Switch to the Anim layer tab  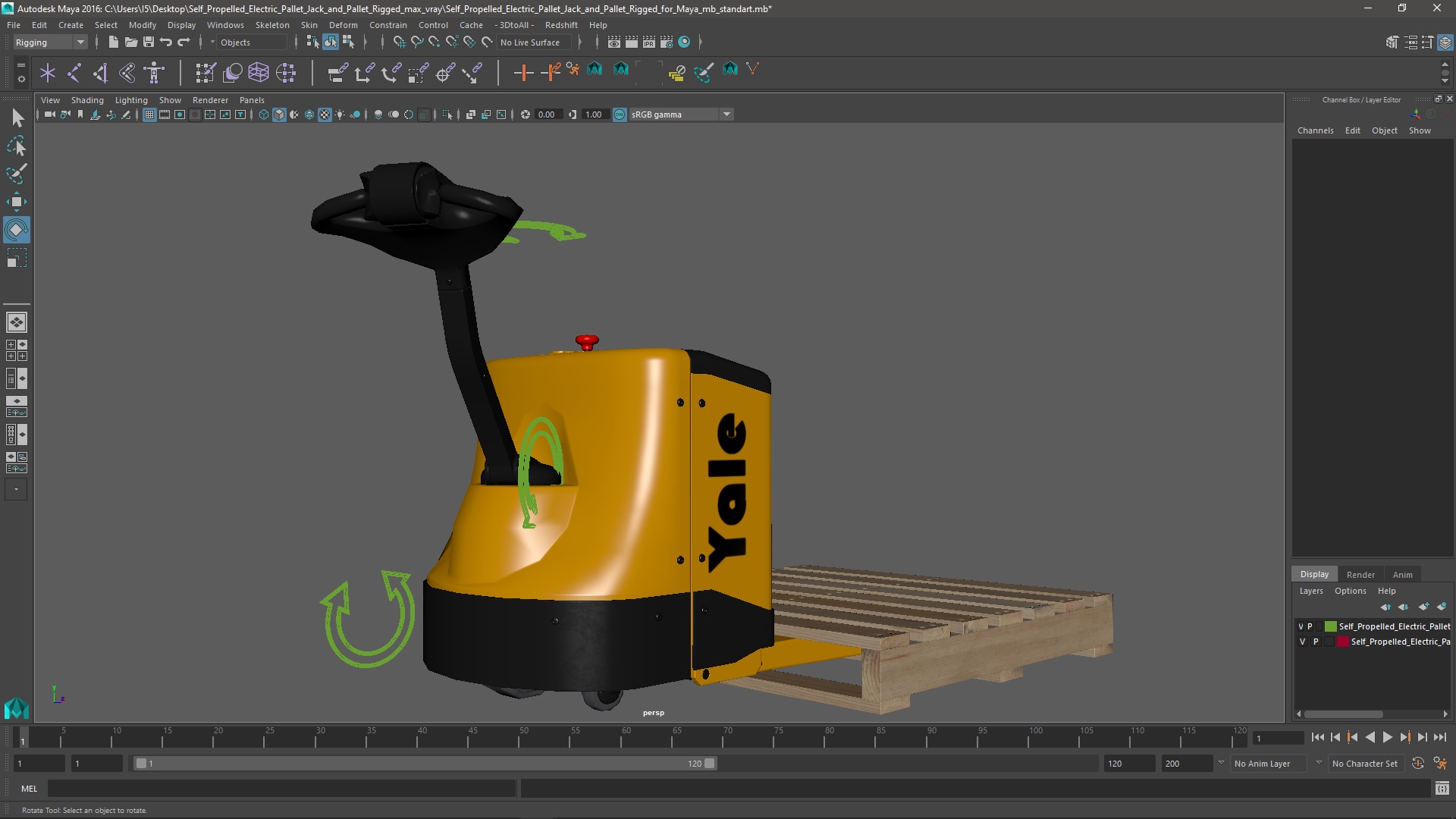pos(1402,574)
